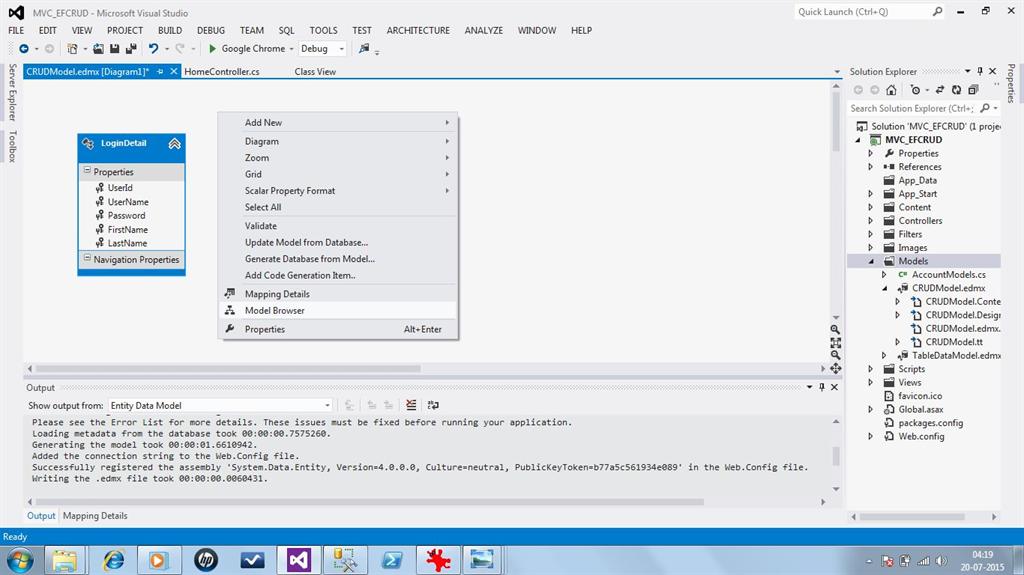Screen dimensions: 1024x575
Task: Open Internet Explorer from the taskbar
Action: pos(114,561)
